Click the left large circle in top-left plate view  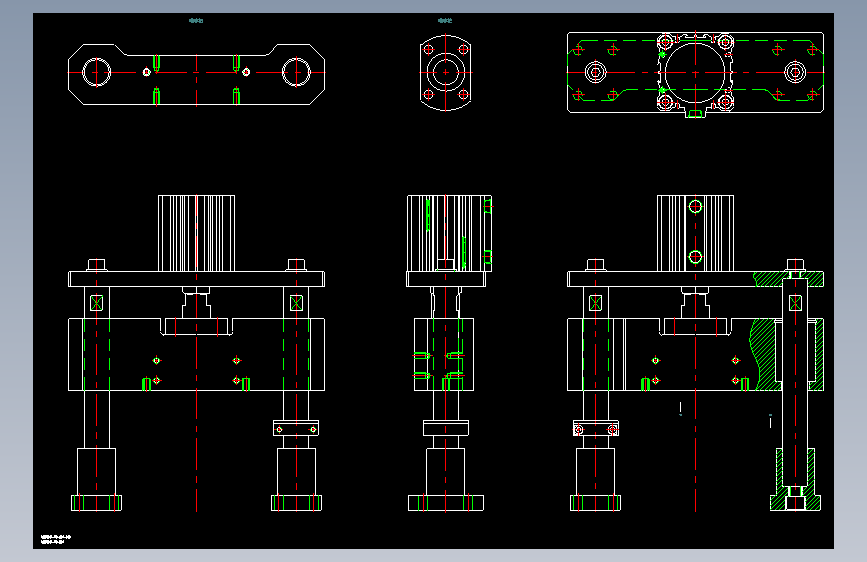point(97,72)
